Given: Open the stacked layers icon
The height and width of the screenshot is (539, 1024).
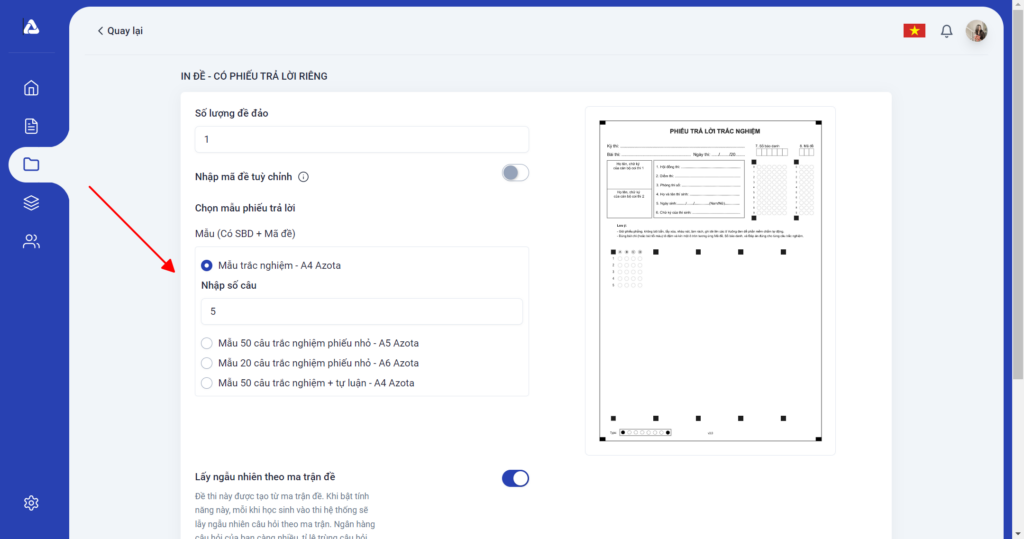Looking at the screenshot, I should click(x=31, y=203).
